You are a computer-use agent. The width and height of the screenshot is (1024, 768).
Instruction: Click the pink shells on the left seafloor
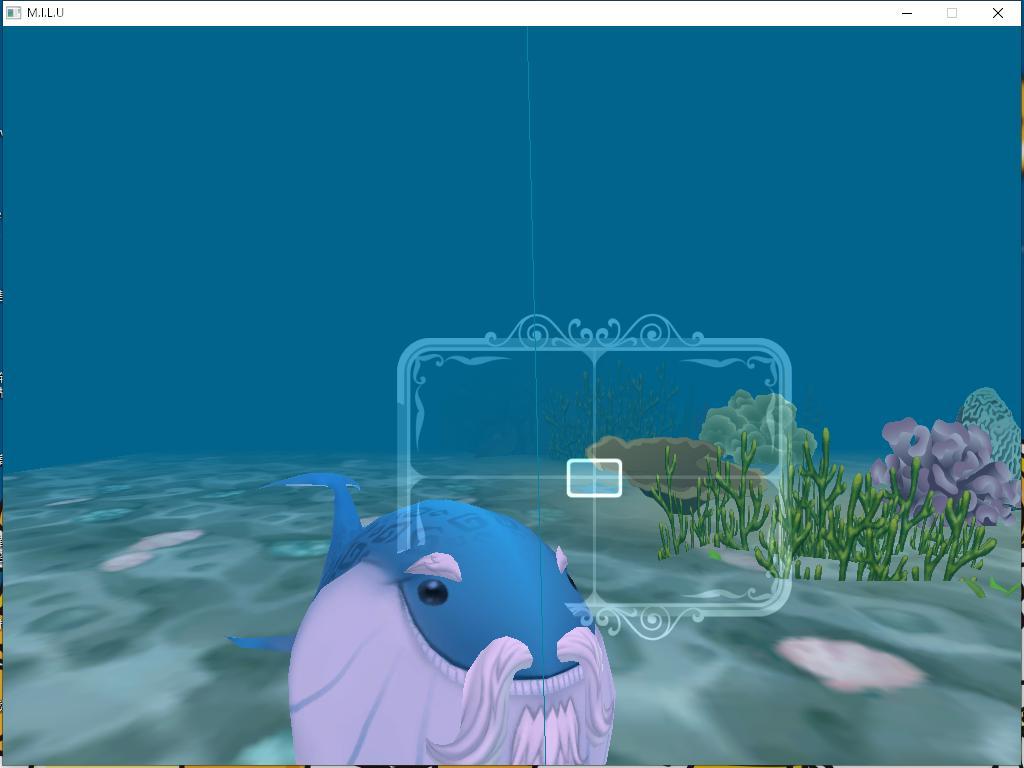coord(150,550)
